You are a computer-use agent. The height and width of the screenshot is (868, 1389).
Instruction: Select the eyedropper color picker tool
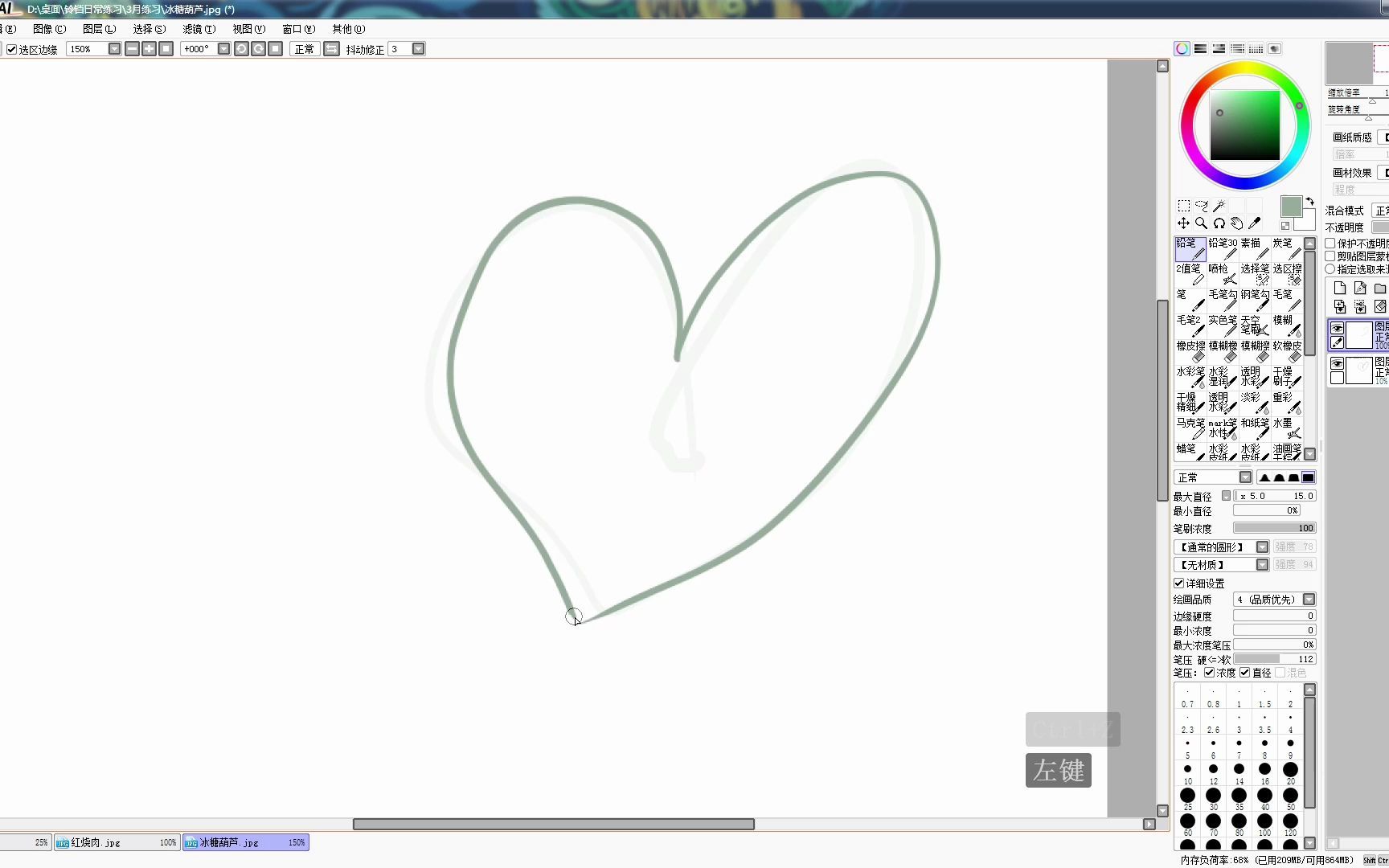(x=1254, y=223)
